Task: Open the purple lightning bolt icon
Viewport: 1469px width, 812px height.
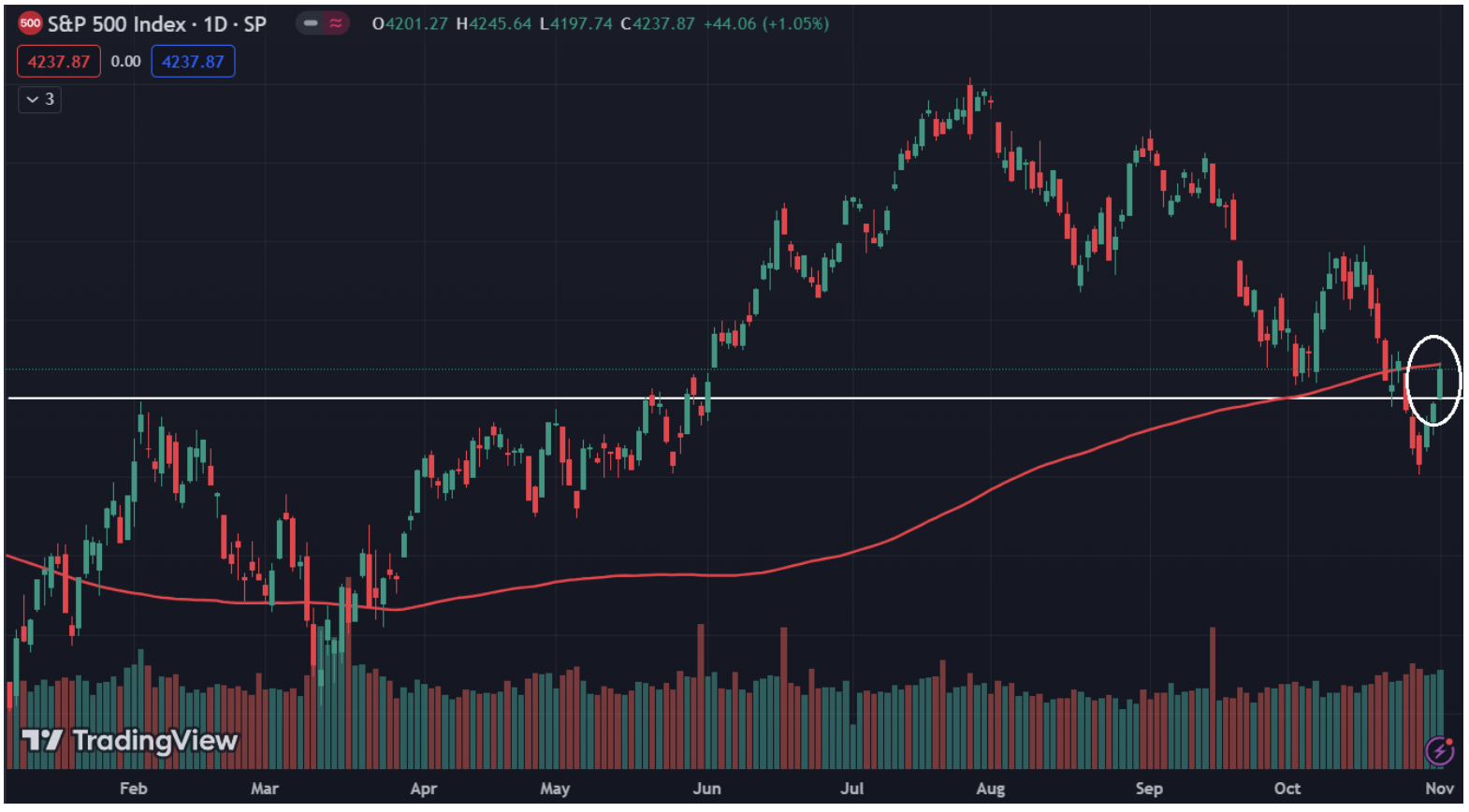Action: click(1439, 749)
